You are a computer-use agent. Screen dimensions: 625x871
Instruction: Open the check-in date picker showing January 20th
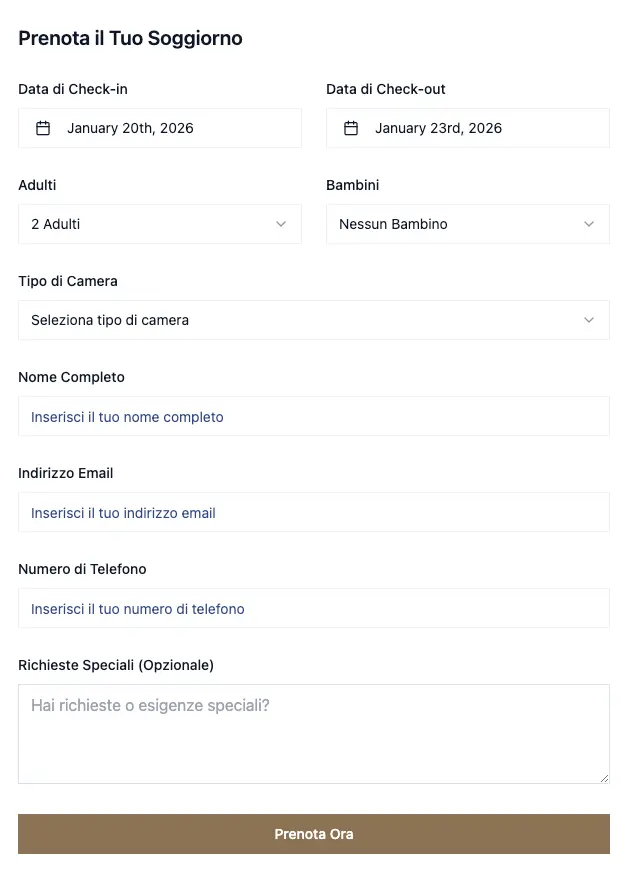(x=160, y=128)
